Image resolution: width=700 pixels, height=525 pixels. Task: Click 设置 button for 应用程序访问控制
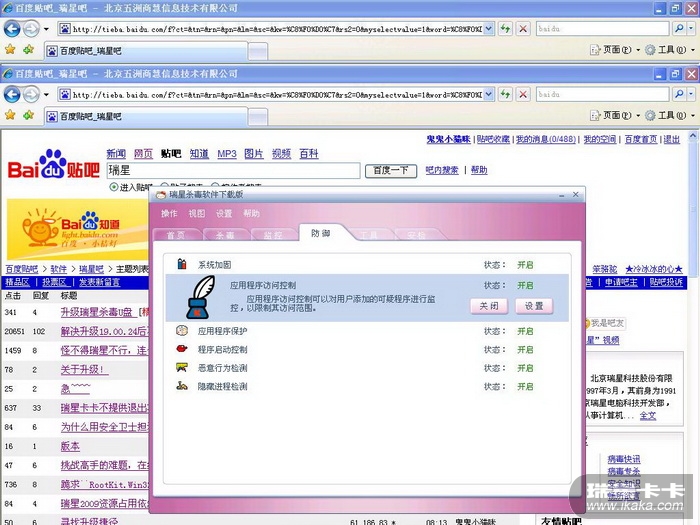point(534,306)
